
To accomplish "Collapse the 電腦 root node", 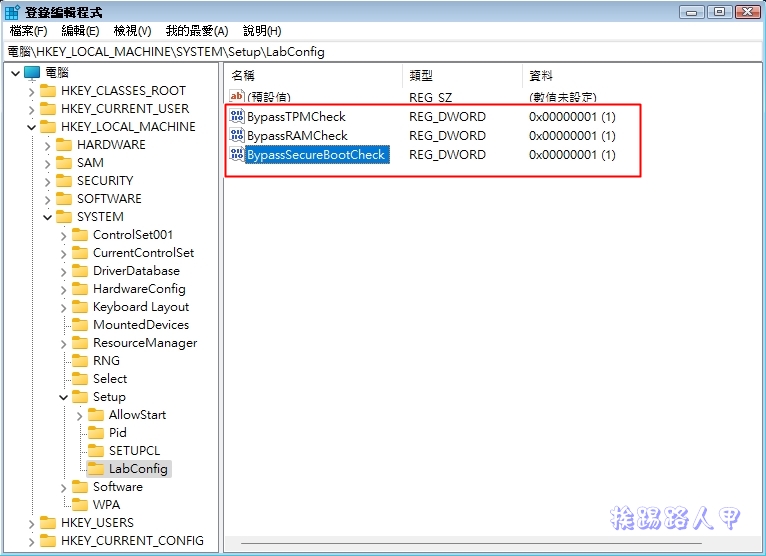I will [16, 73].
